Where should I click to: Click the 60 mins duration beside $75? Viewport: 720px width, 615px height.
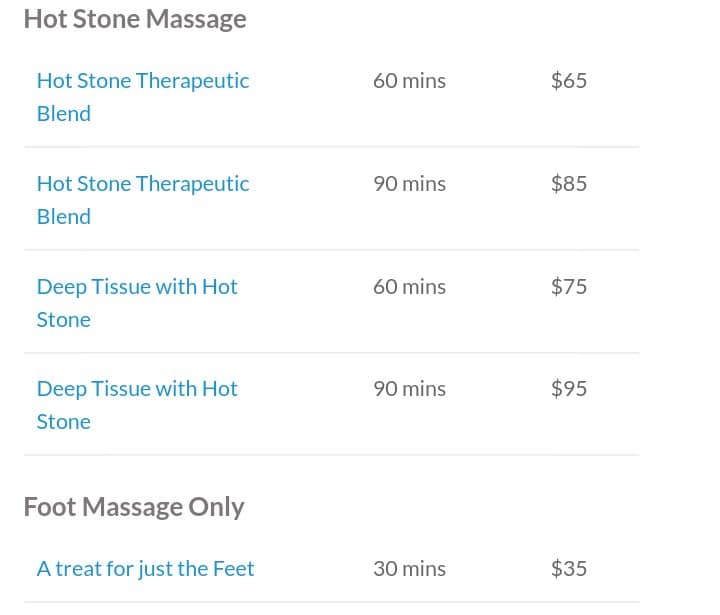click(x=409, y=287)
